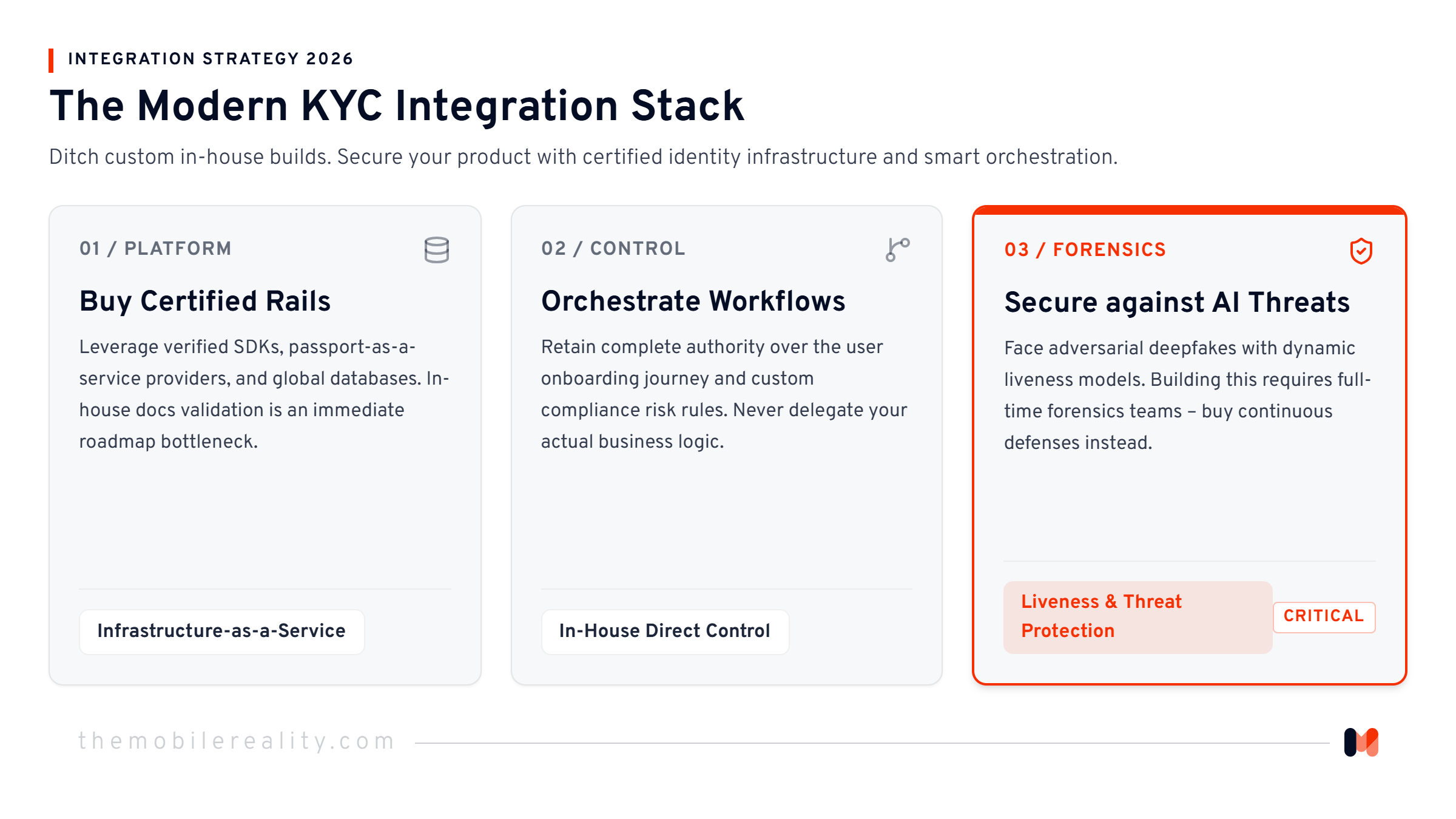Image resolution: width=1456 pixels, height=819 pixels.
Task: Click the Orchestrate Workflows heading
Action: click(693, 302)
